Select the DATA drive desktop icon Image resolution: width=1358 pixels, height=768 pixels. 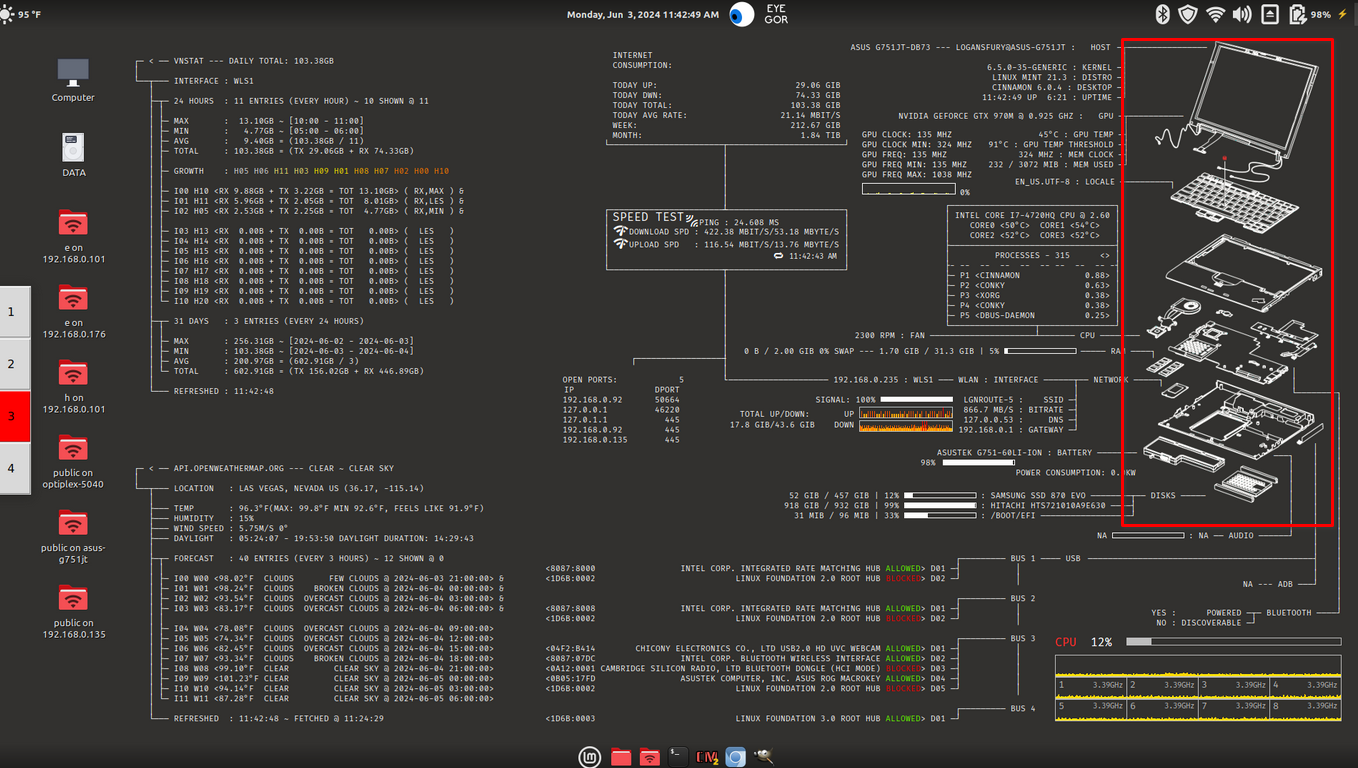73,154
